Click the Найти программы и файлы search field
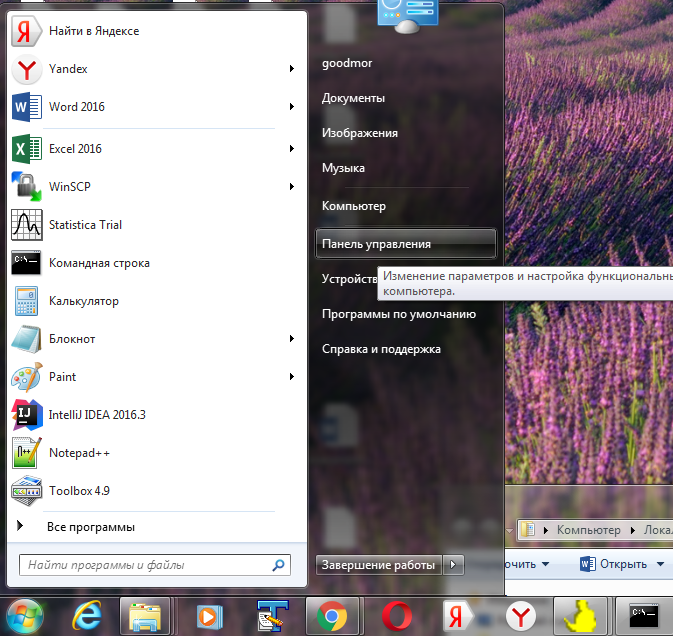This screenshot has width=673, height=636. pyautogui.click(x=150, y=565)
